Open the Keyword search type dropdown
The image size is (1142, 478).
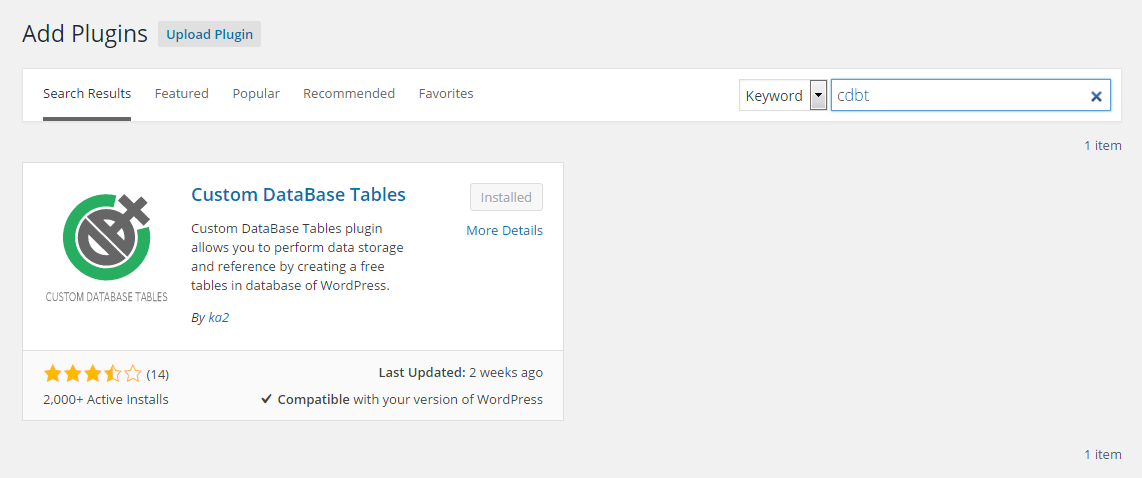tap(818, 96)
